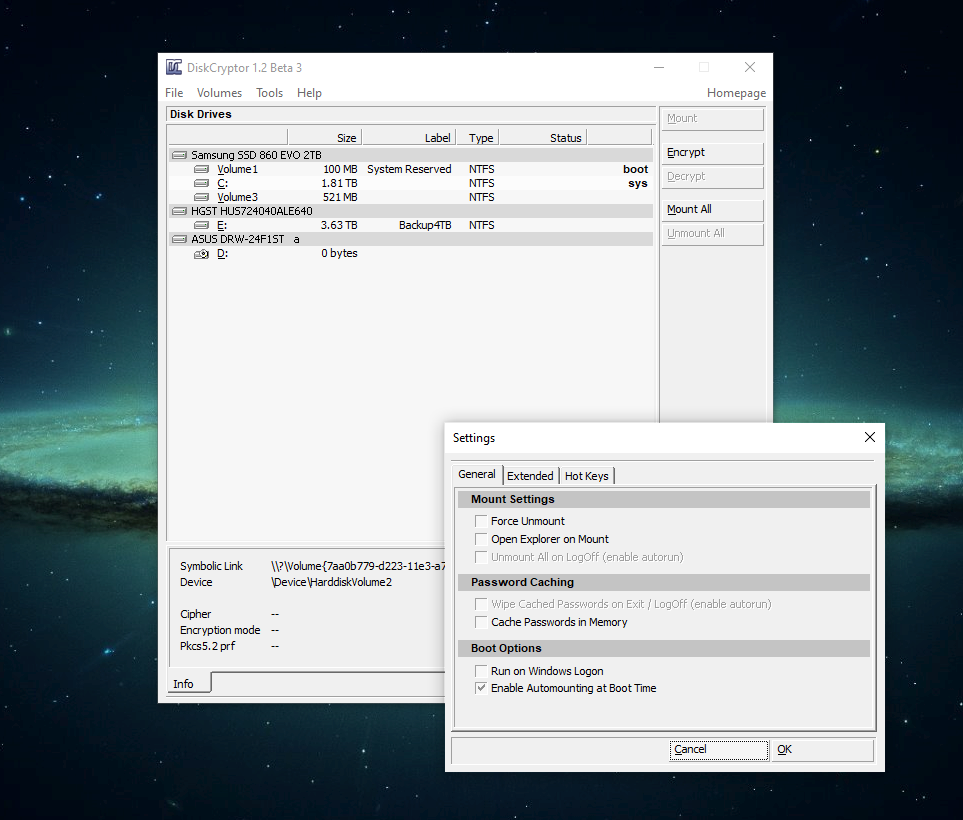Click the Decrypt button

coord(712,177)
